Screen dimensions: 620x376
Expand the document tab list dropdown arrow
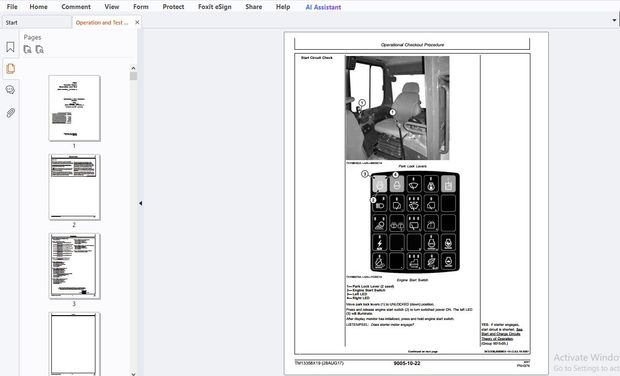[x=614, y=20]
